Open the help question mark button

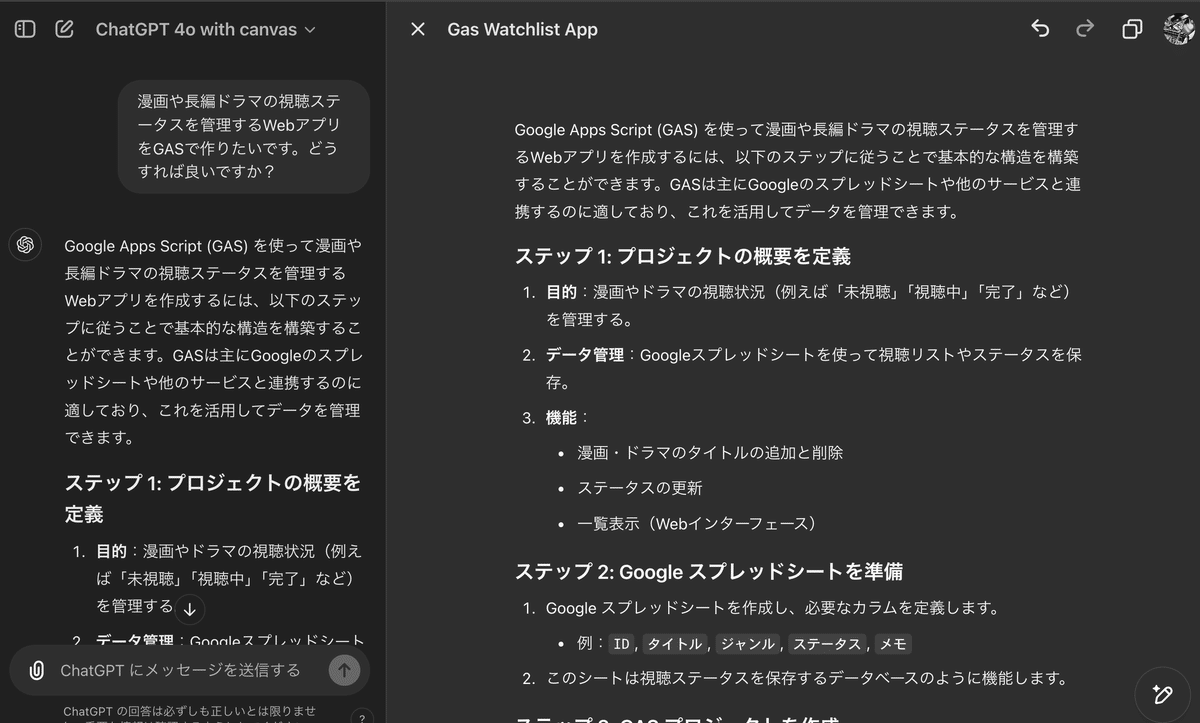pos(361,716)
